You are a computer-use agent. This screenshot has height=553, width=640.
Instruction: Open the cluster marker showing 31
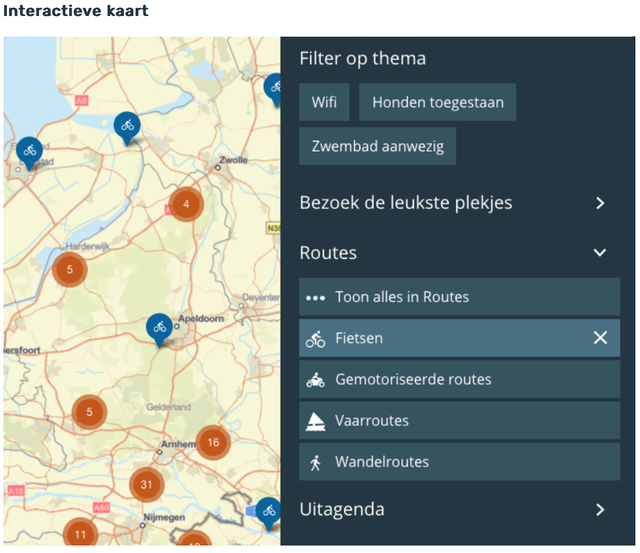(147, 485)
